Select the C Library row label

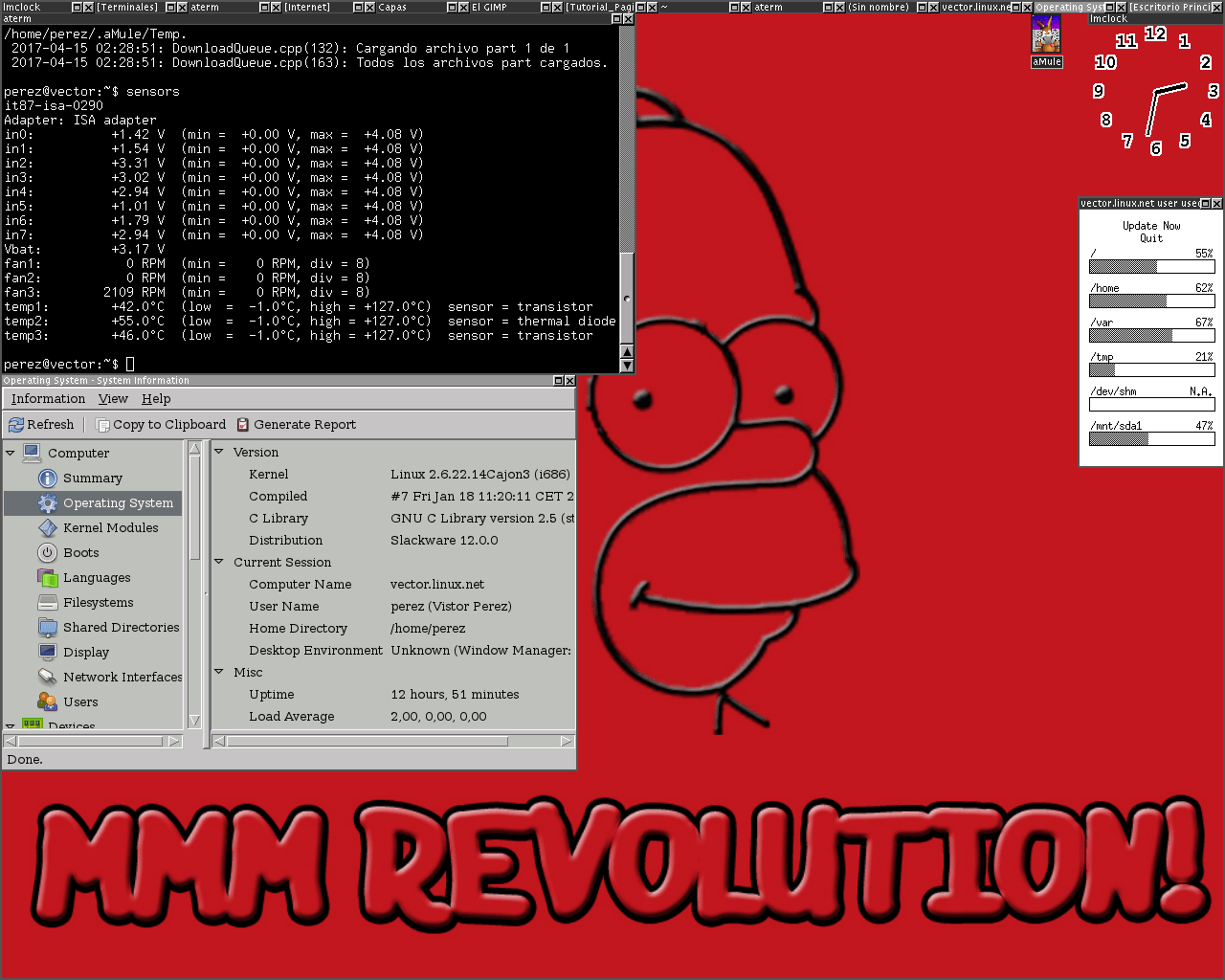coord(278,518)
